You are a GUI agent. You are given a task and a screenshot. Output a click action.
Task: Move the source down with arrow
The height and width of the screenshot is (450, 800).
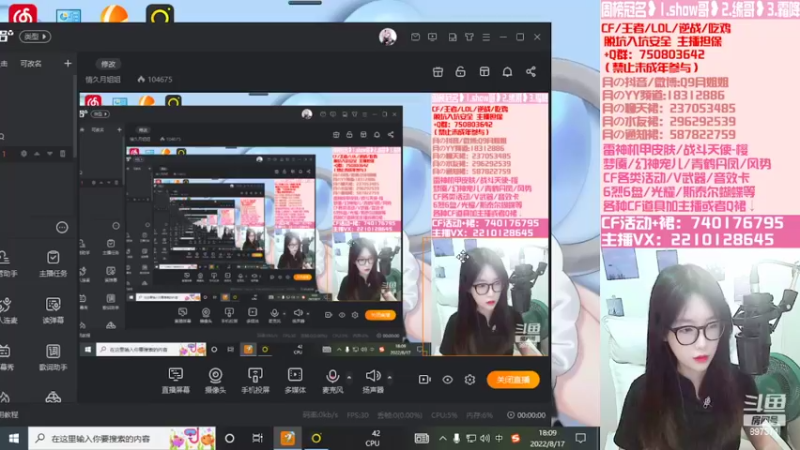pyautogui.click(x=49, y=154)
